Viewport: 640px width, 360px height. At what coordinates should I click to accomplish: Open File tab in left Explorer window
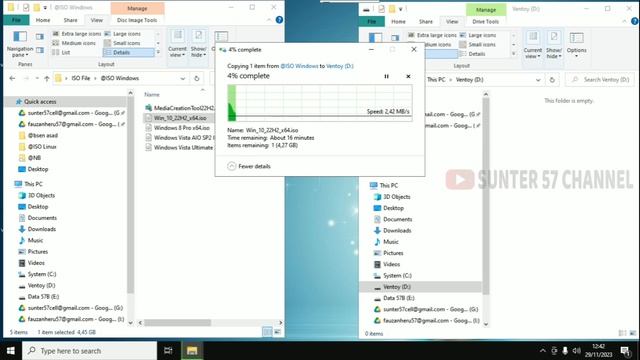(x=16, y=20)
